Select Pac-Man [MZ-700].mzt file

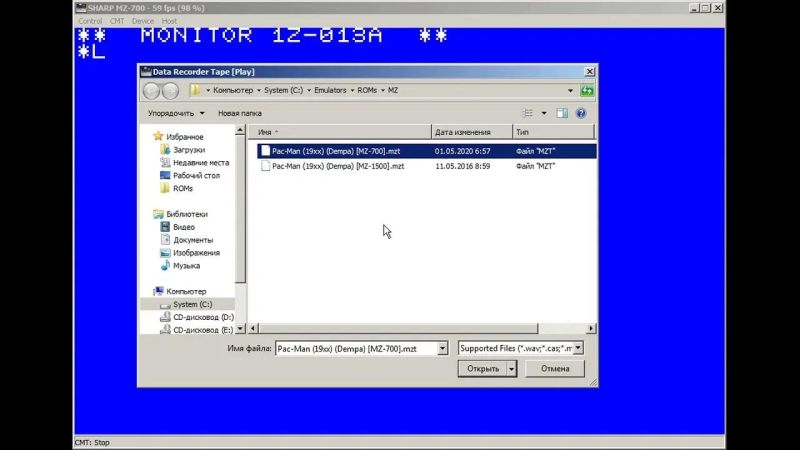[x=336, y=151]
